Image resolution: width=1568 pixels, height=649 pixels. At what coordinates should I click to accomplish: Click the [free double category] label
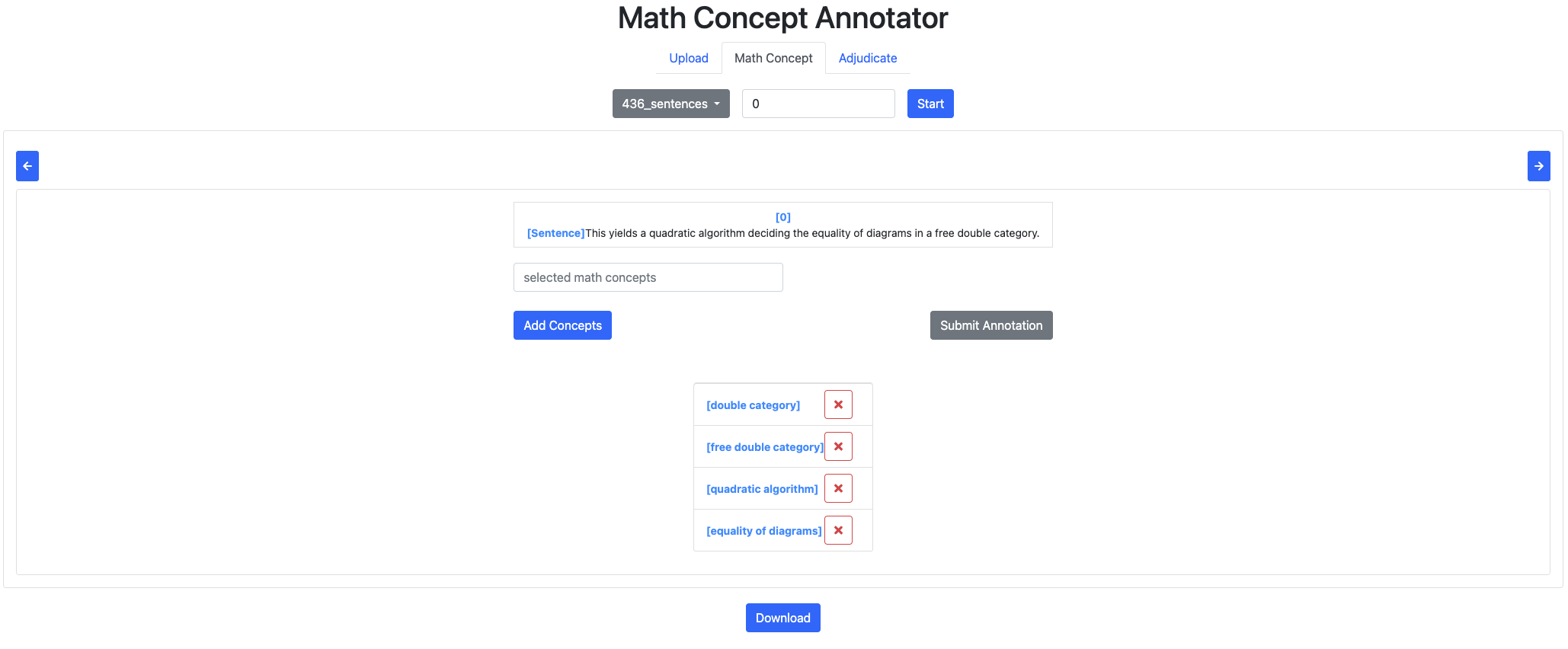pos(764,447)
